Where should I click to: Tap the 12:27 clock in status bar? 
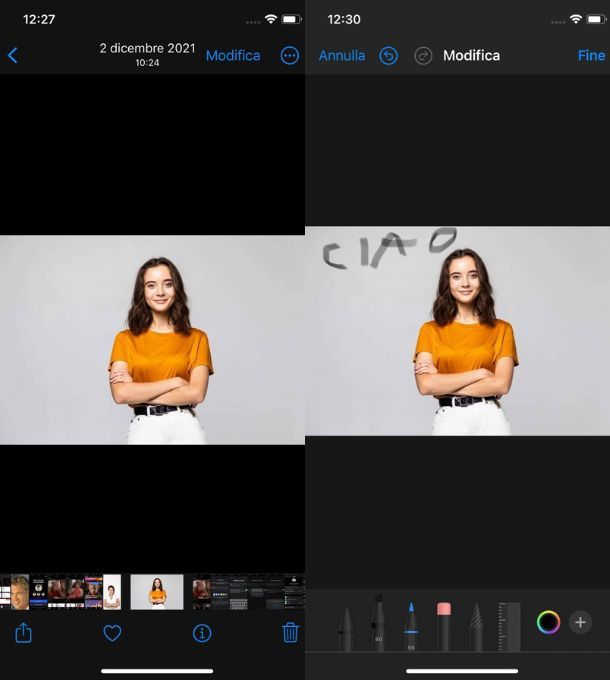[x=39, y=19]
